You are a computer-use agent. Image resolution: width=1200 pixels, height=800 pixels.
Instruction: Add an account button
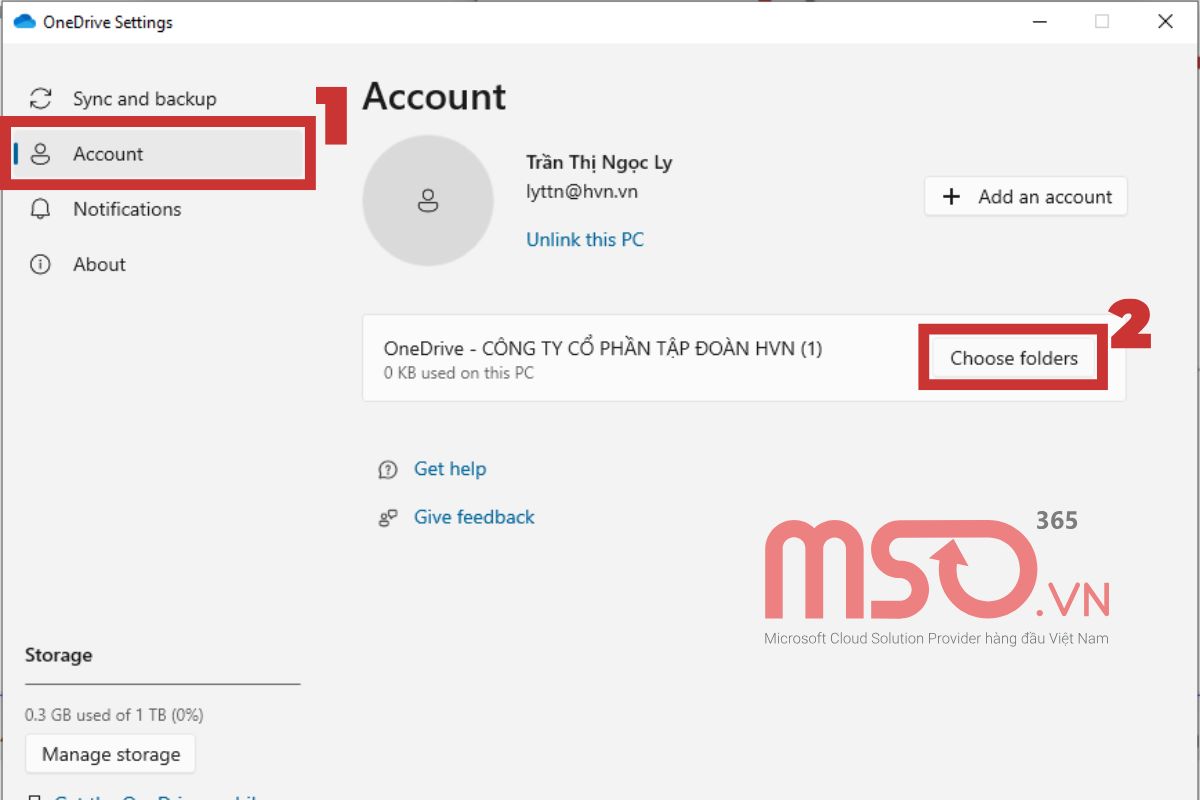coord(1026,197)
